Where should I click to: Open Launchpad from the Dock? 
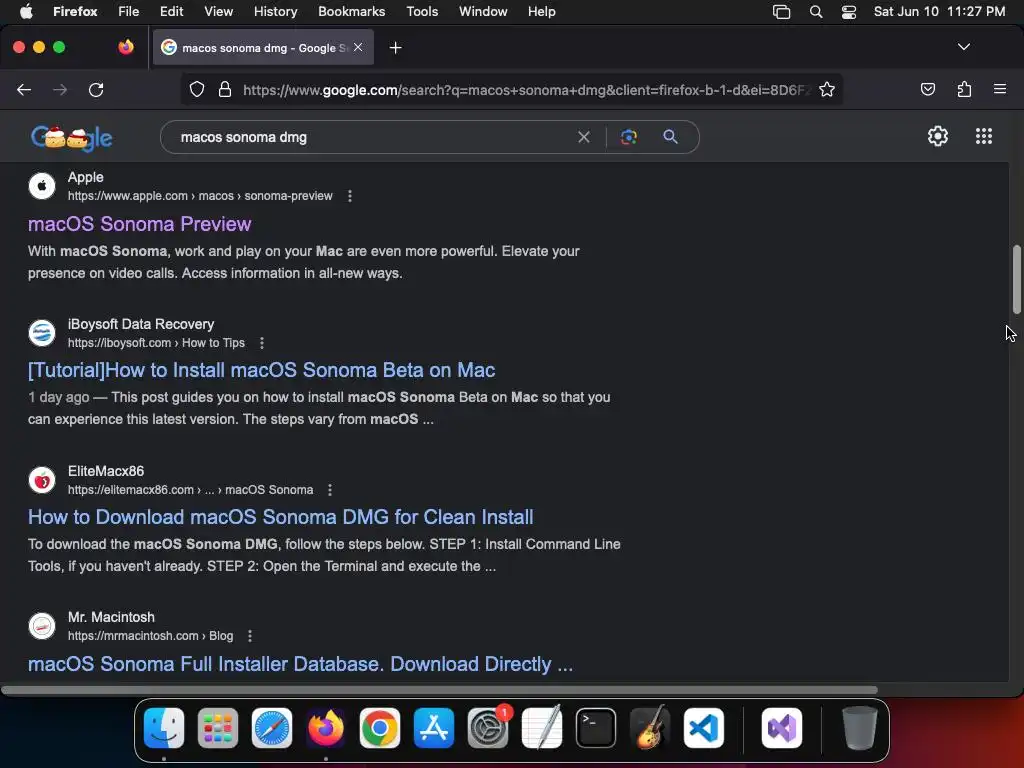click(217, 728)
